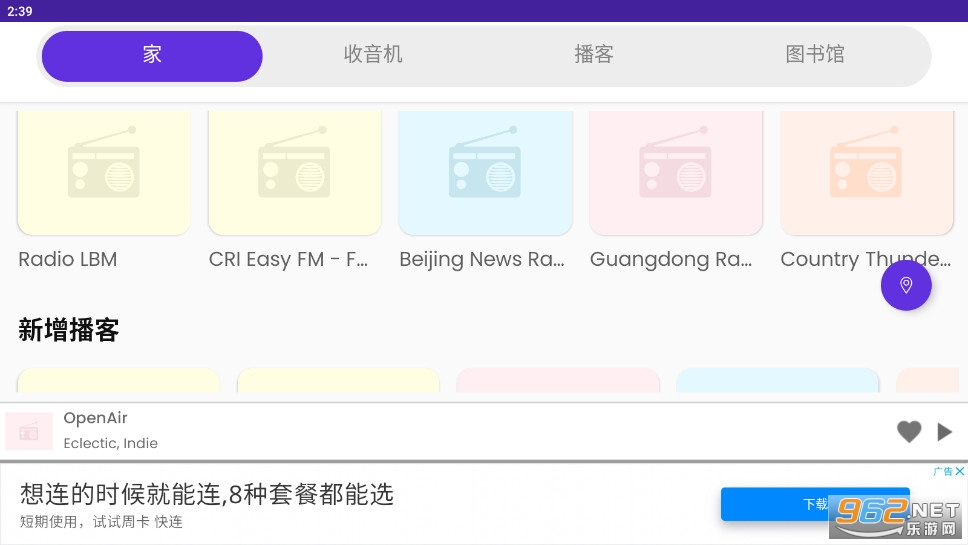The height and width of the screenshot is (545, 968).
Task: Open the OpenAir title in the player bar
Action: pyautogui.click(x=96, y=418)
